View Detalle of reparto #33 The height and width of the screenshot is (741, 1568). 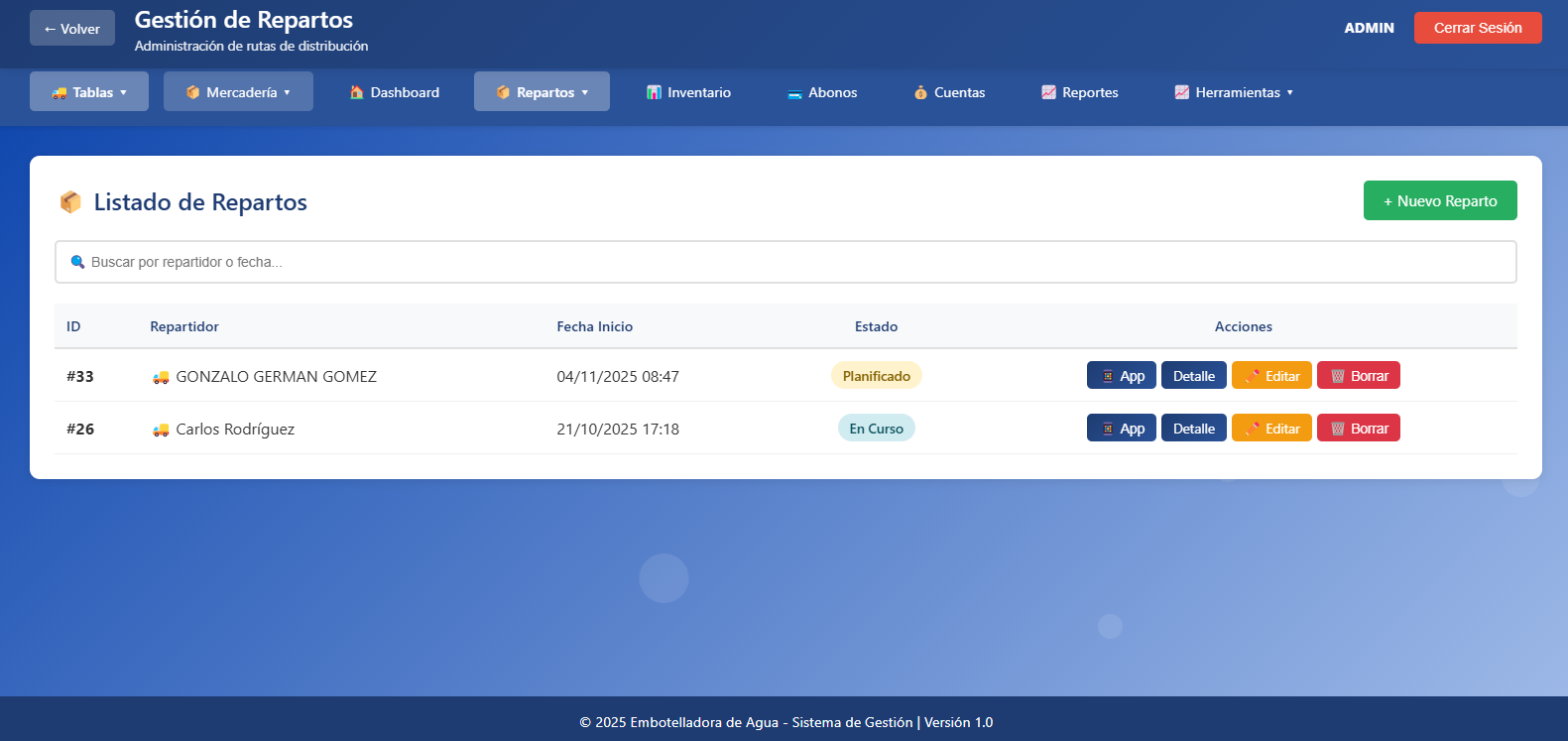pos(1193,376)
